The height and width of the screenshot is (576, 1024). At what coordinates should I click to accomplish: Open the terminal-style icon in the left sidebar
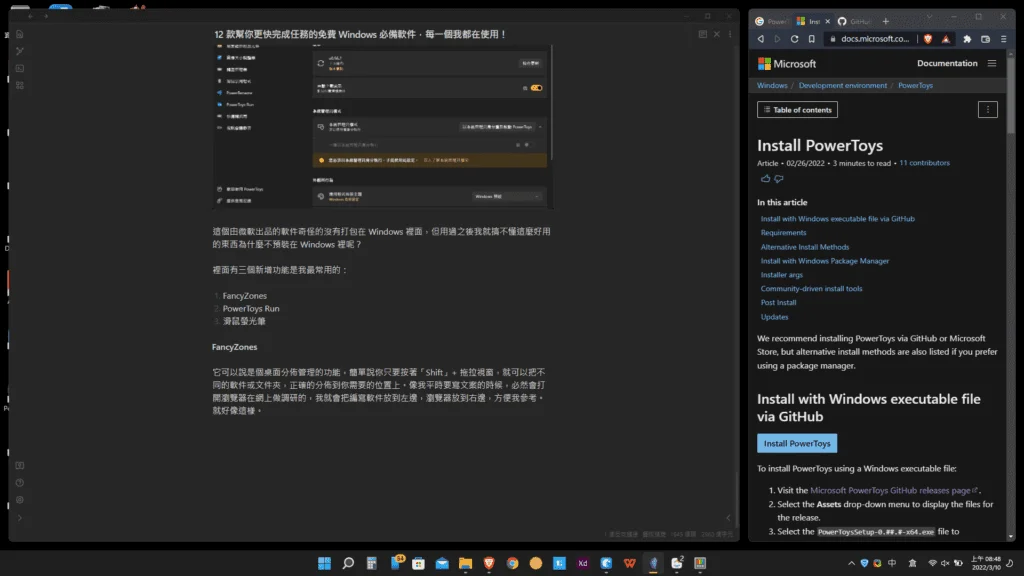coord(20,68)
